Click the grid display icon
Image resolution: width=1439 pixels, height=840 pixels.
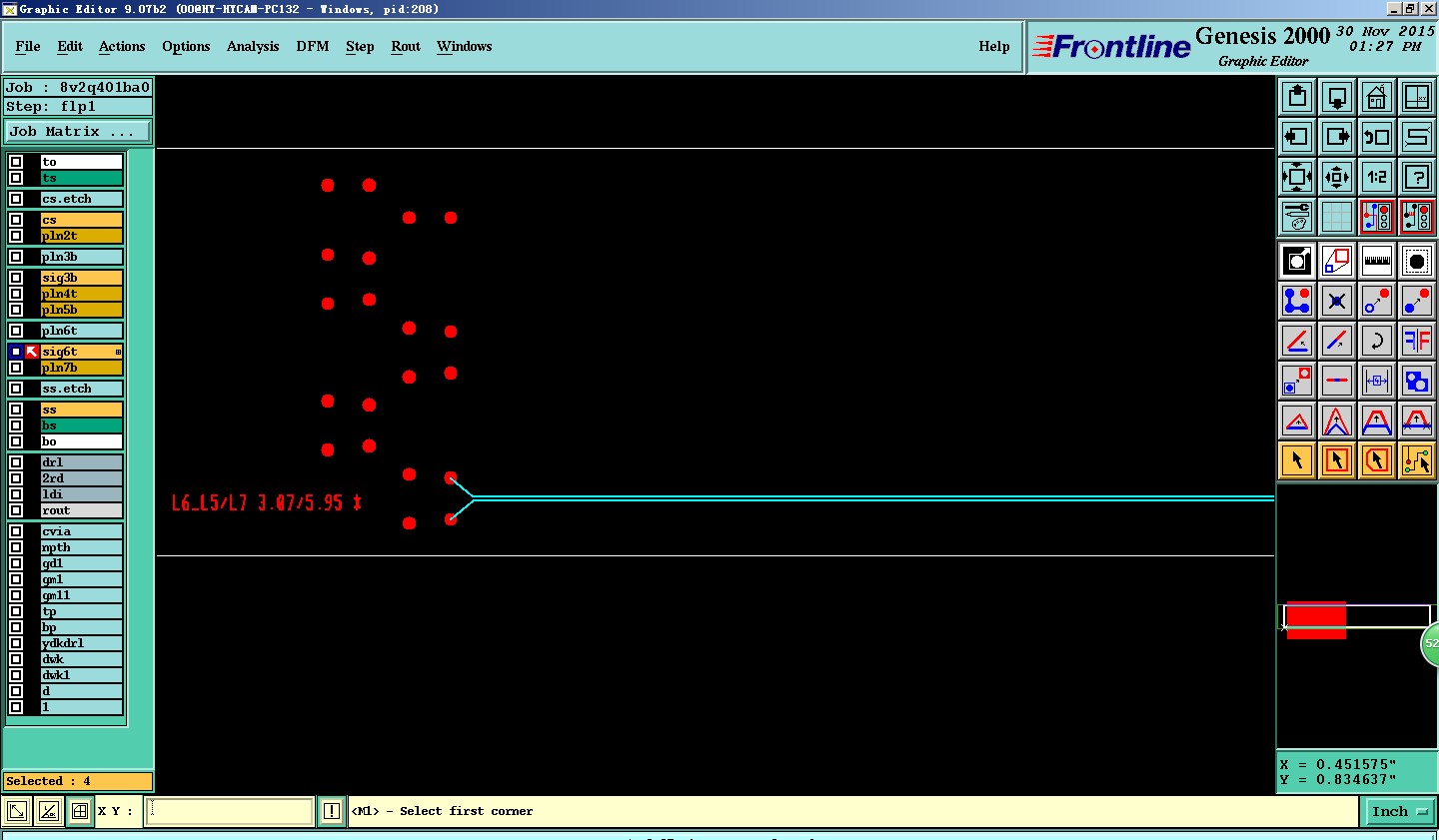1337,217
